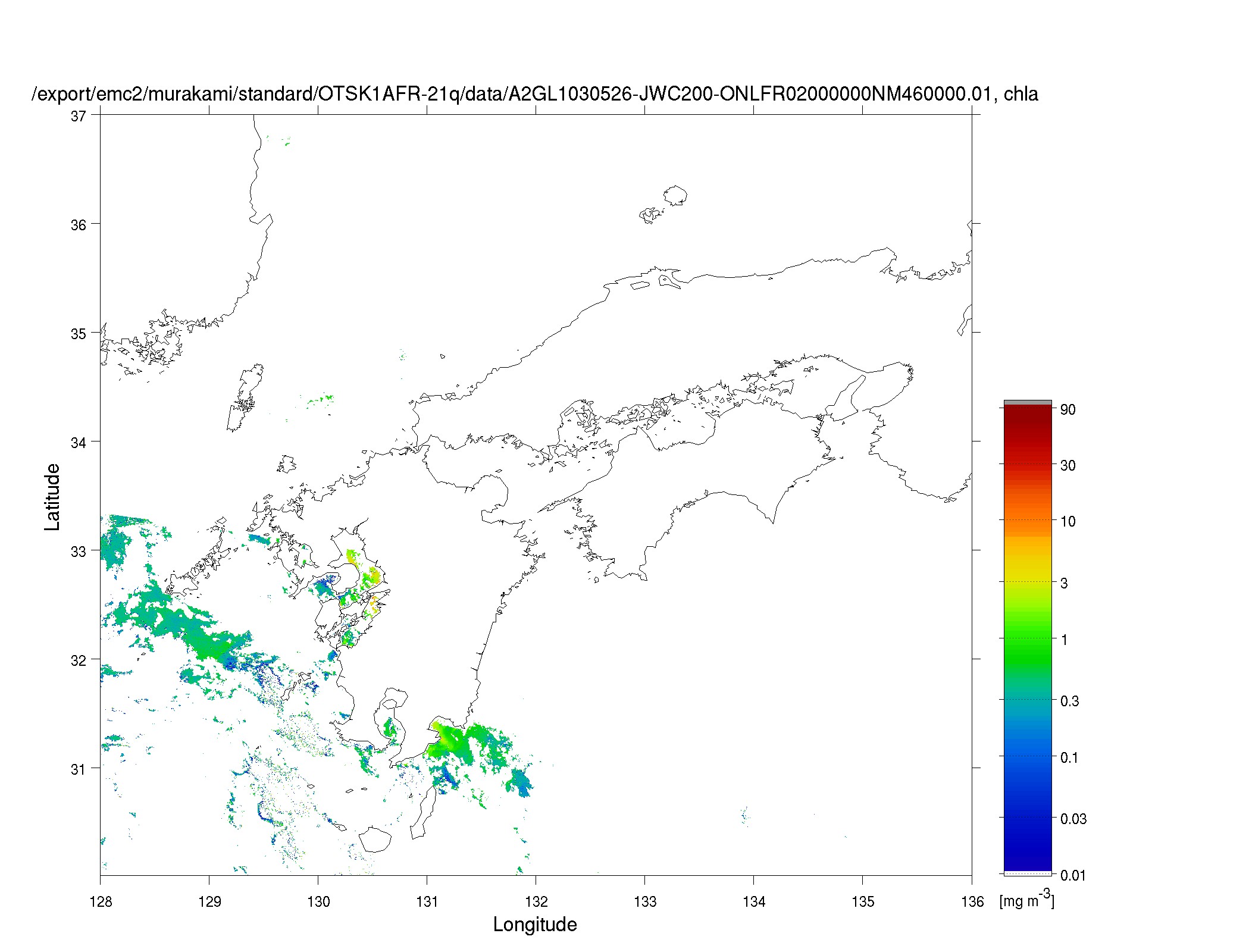Click latitude tick label 33

[x=78, y=552]
